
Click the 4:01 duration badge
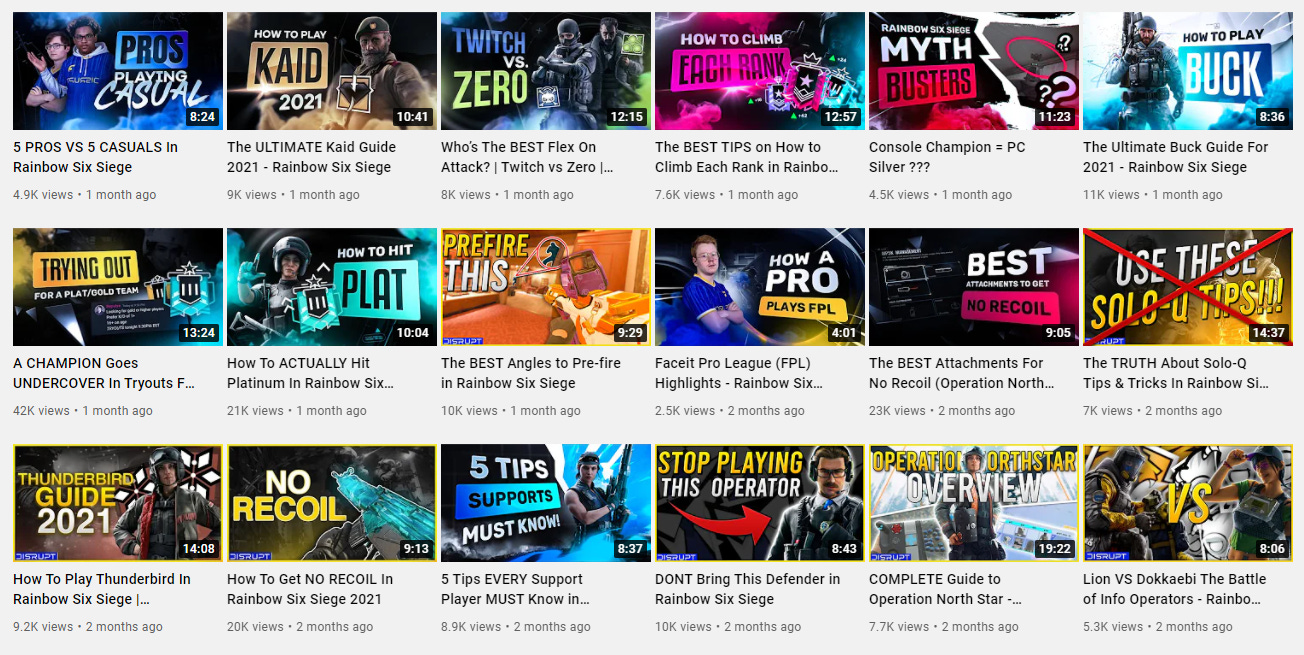[x=844, y=333]
